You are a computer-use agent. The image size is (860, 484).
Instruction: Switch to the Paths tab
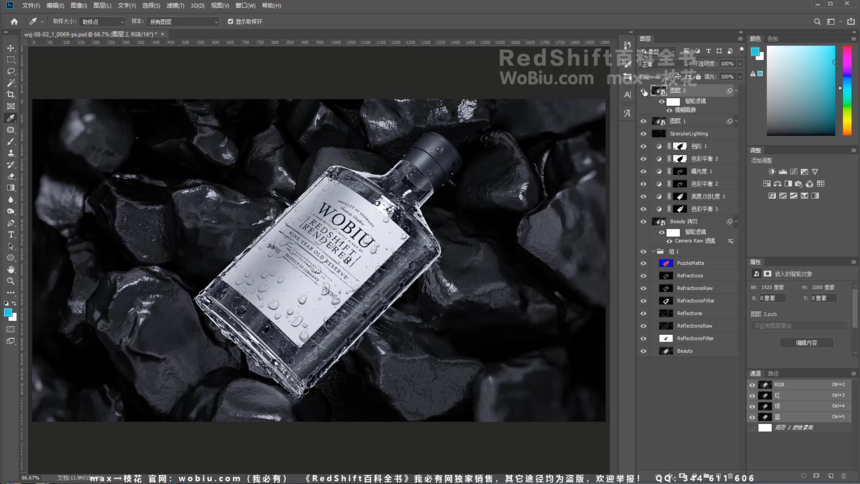pyautogui.click(x=773, y=374)
